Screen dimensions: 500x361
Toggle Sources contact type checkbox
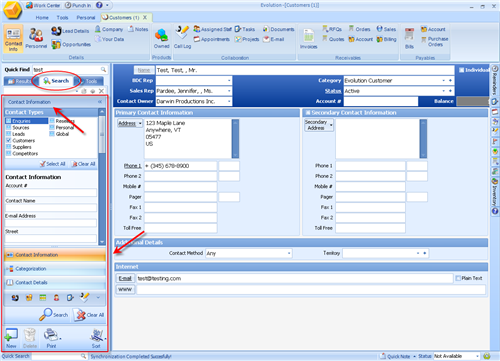[x=9, y=128]
